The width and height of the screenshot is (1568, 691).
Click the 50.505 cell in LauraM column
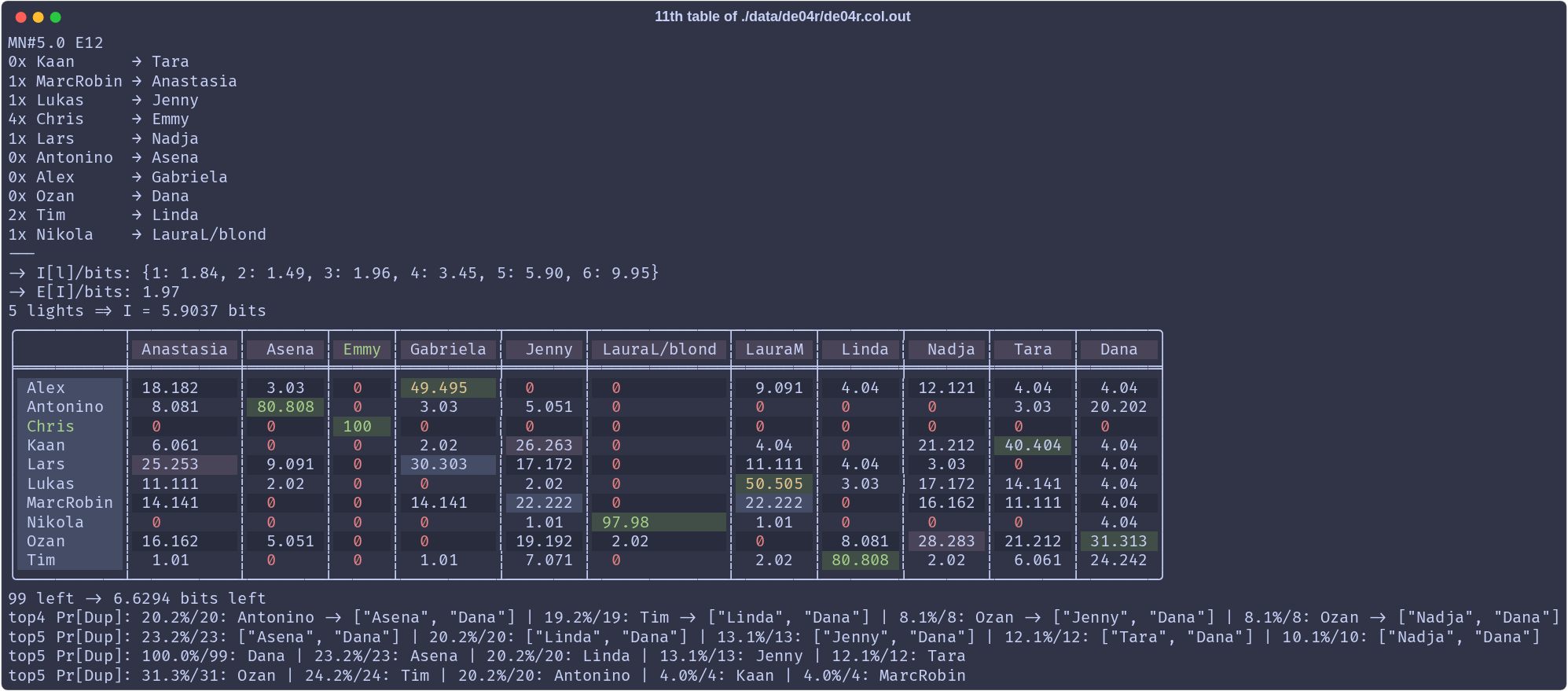(x=774, y=483)
